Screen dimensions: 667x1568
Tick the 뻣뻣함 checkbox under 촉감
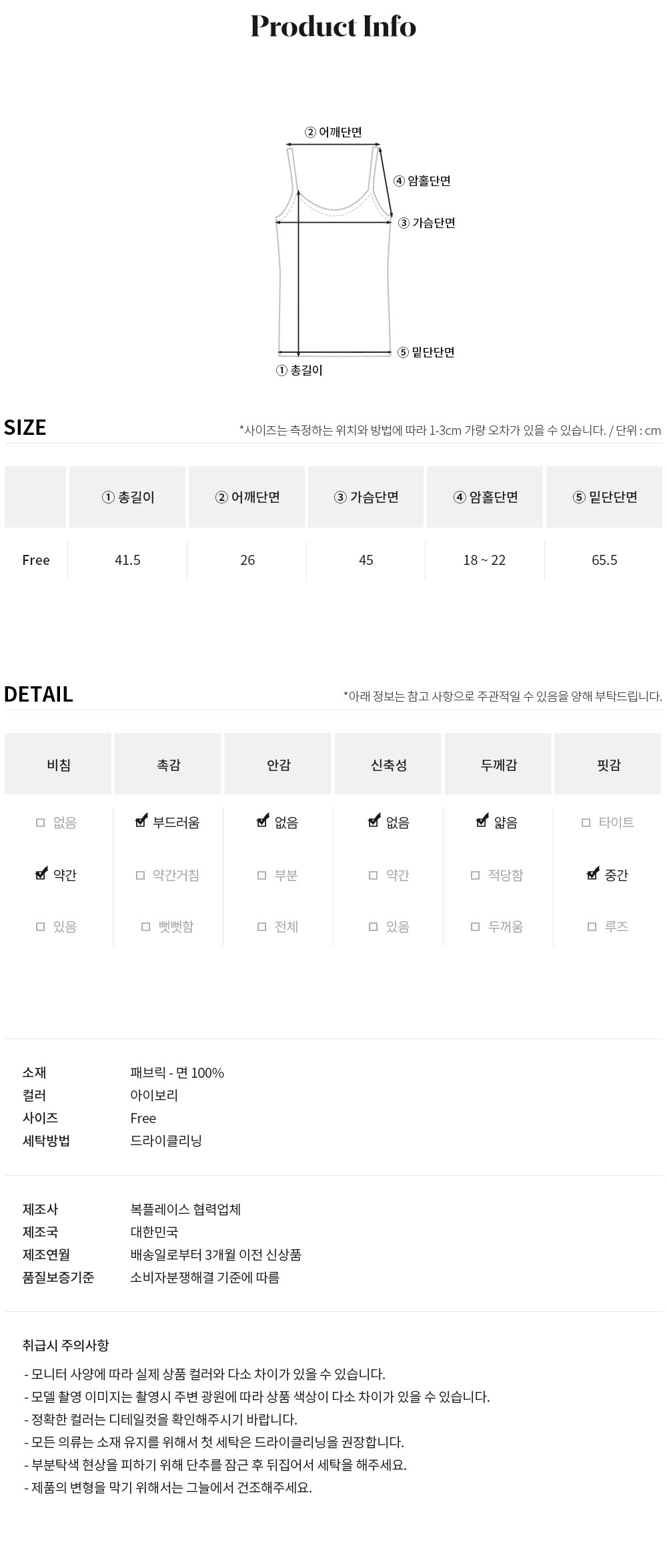[x=146, y=926]
